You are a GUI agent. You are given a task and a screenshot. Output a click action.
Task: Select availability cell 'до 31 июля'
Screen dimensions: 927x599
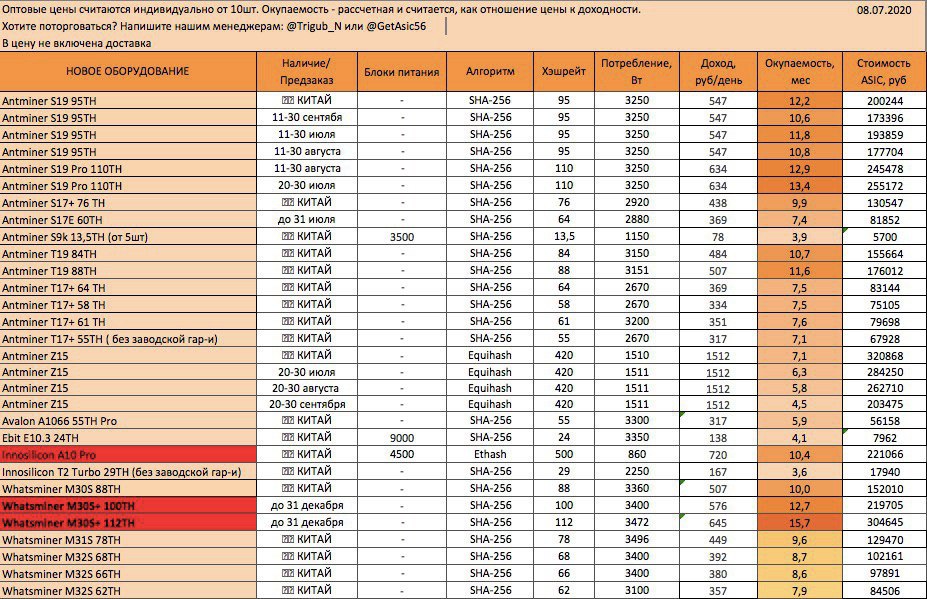[x=307, y=219]
